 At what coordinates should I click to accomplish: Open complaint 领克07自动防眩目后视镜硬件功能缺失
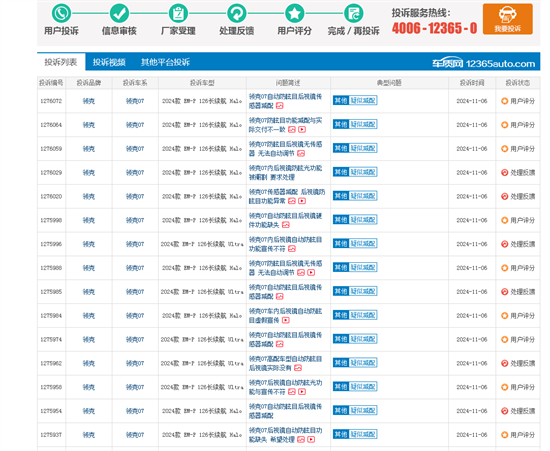pyautogui.click(x=286, y=220)
